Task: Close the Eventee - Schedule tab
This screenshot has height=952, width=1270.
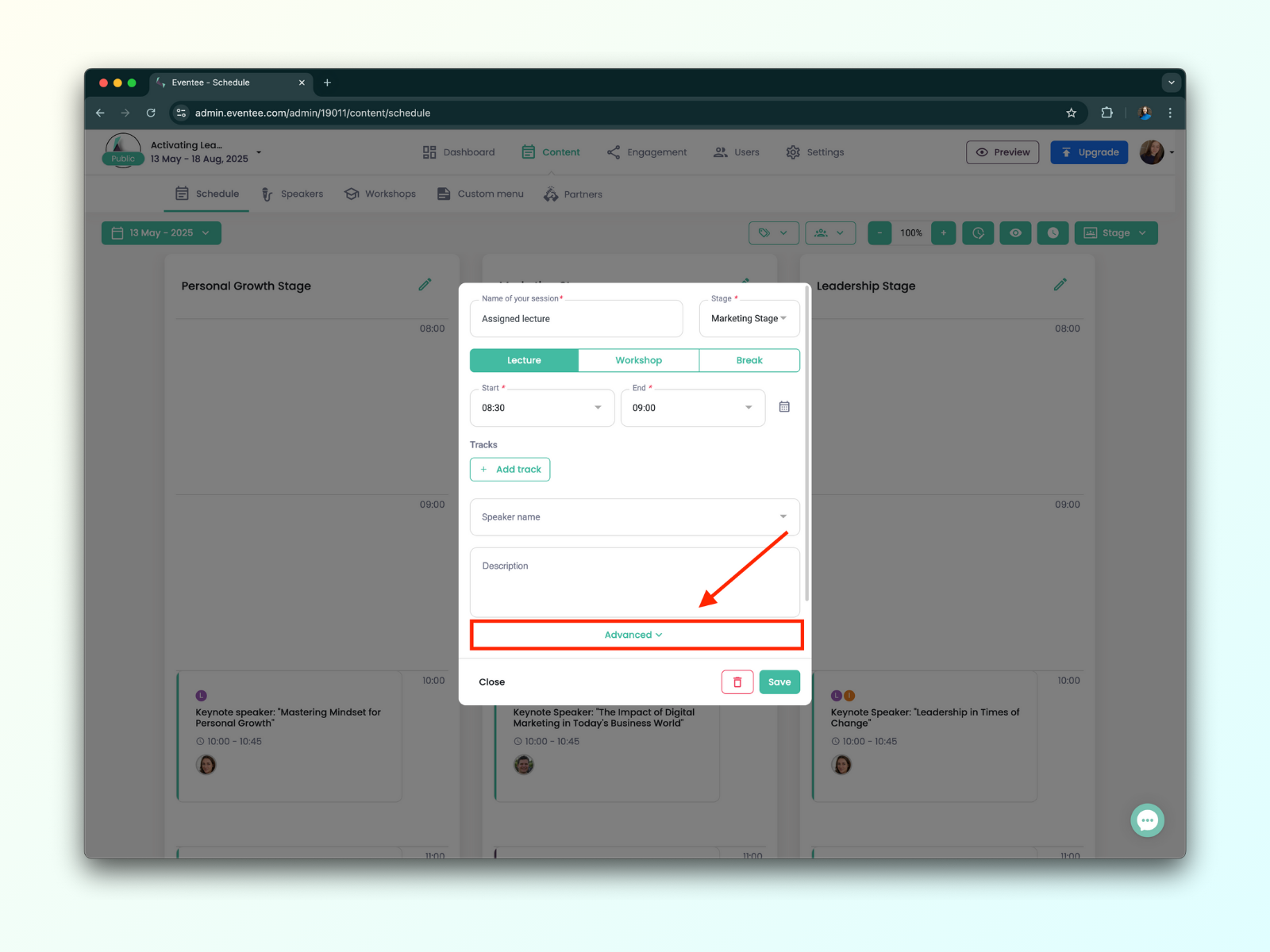Action: tap(302, 83)
